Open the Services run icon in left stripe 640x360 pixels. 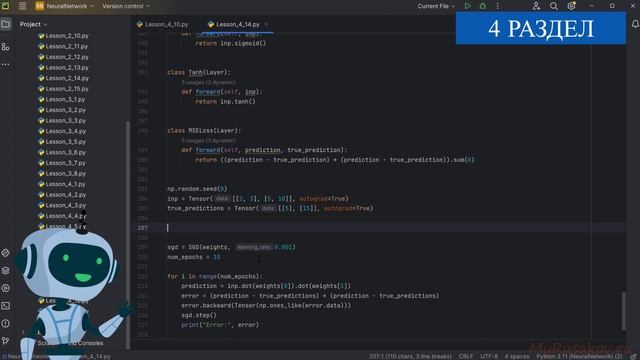pyautogui.click(x=6, y=288)
